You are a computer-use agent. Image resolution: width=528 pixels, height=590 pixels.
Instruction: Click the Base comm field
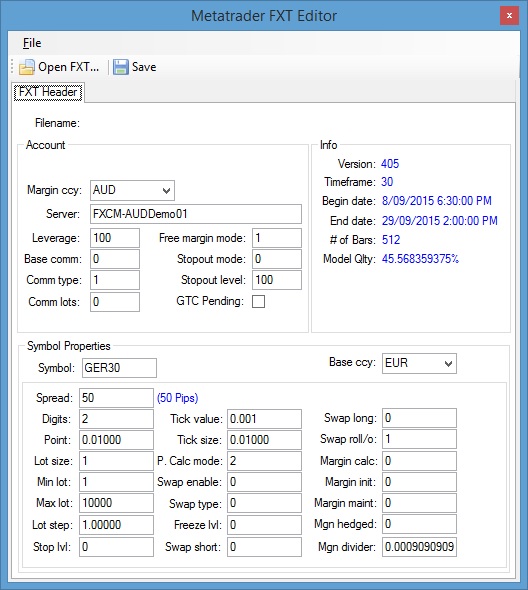[115, 259]
